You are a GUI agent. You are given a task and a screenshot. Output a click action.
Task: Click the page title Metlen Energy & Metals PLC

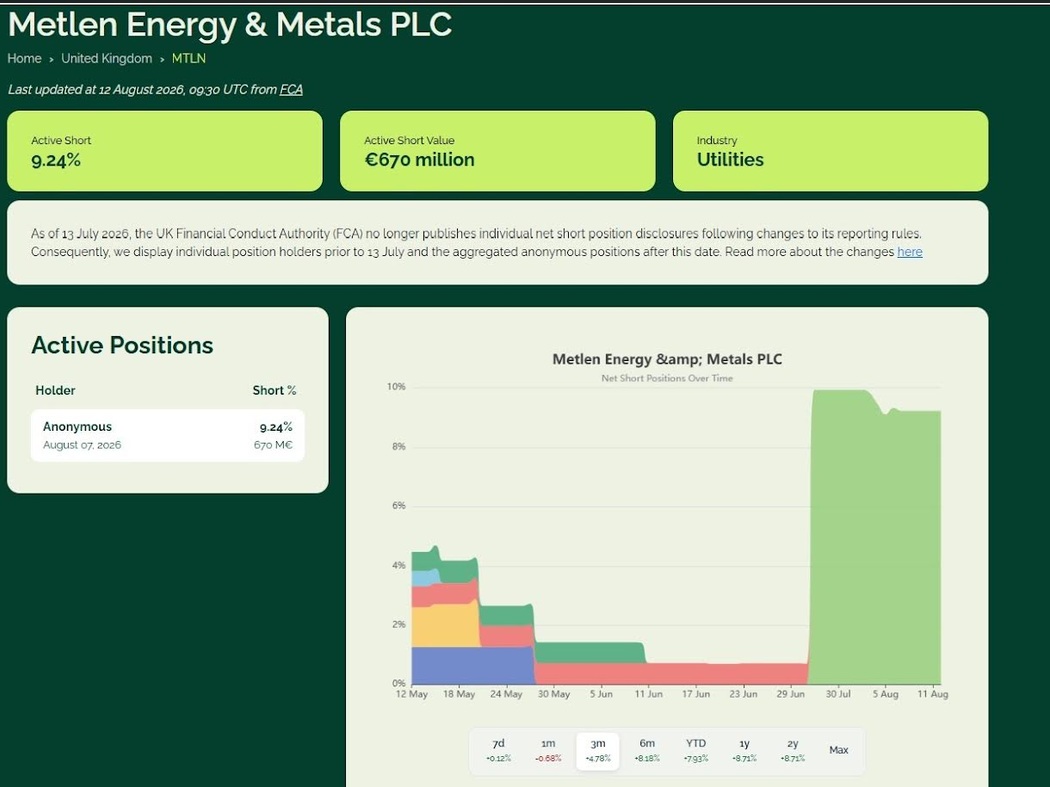pyautogui.click(x=230, y=24)
